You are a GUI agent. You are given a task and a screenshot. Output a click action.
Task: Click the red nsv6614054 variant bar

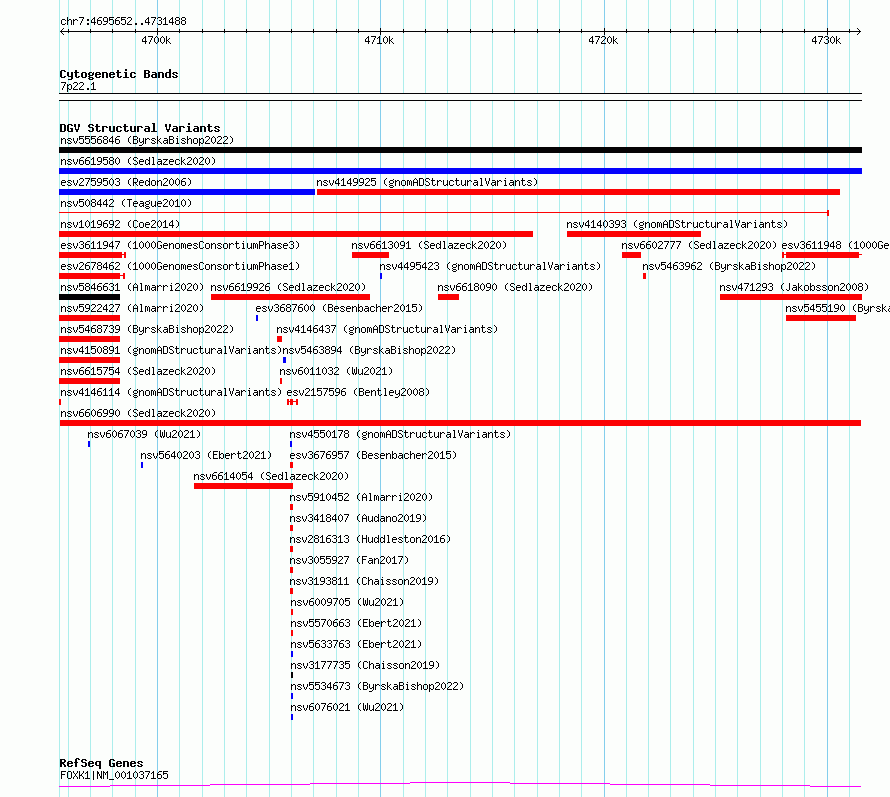pos(244,486)
